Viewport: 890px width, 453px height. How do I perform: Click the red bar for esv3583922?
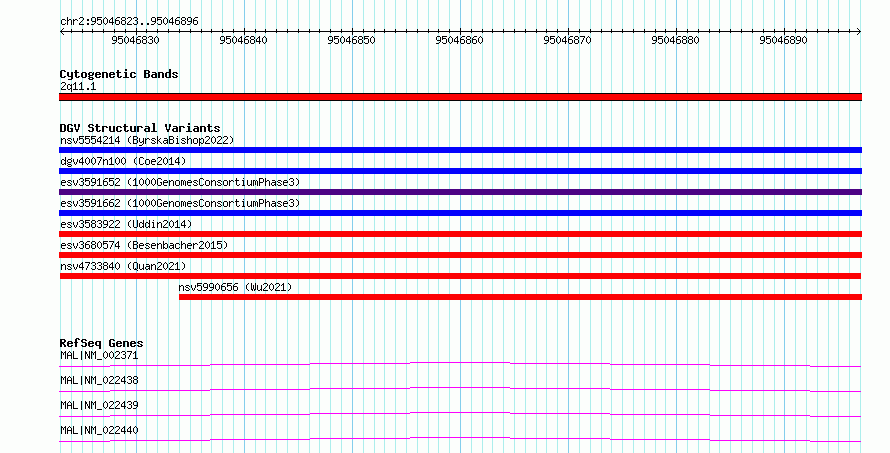[460, 234]
